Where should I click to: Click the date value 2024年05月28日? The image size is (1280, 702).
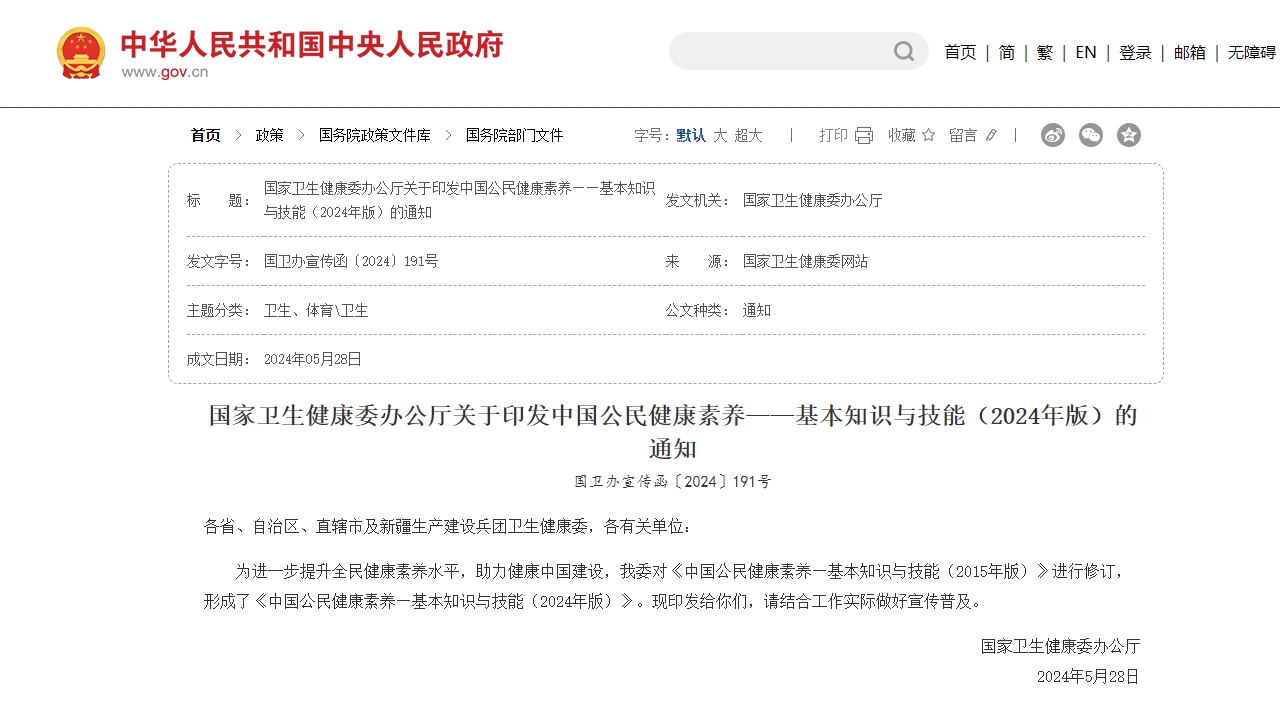point(313,359)
